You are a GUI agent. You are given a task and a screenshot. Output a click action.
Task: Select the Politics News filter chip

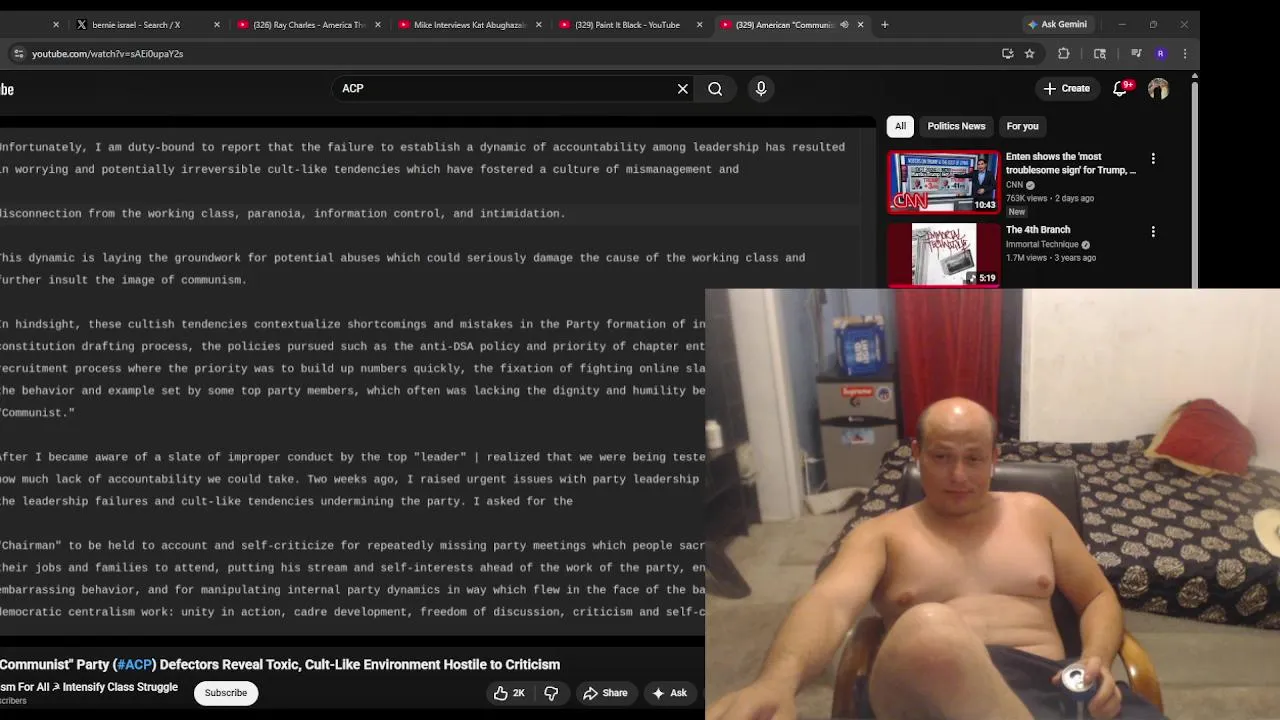pos(956,126)
